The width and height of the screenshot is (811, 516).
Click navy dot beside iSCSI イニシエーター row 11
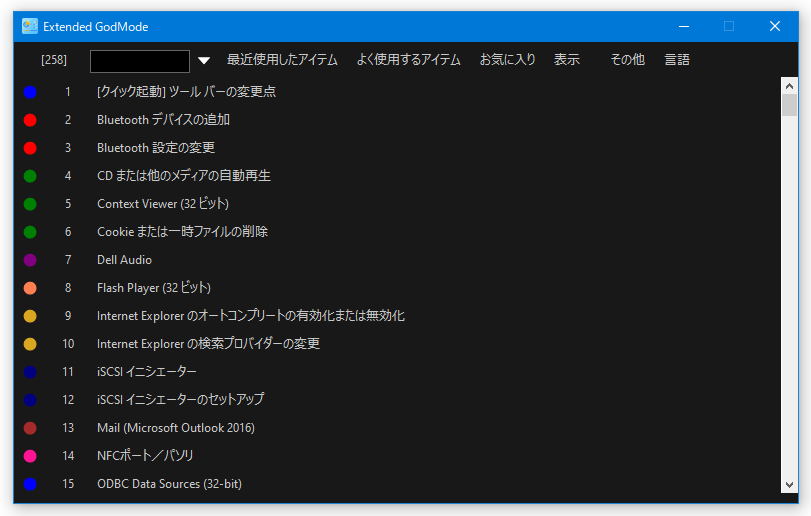(30, 372)
